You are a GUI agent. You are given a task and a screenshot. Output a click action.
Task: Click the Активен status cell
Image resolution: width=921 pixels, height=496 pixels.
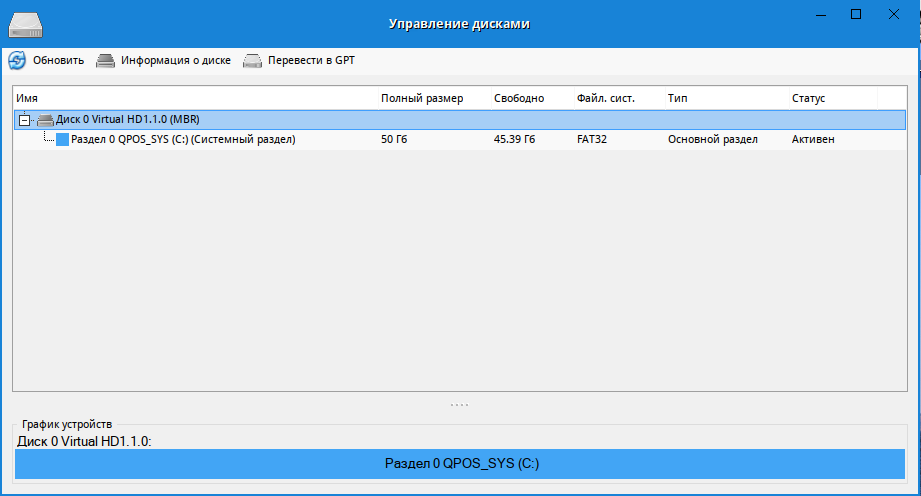813,139
